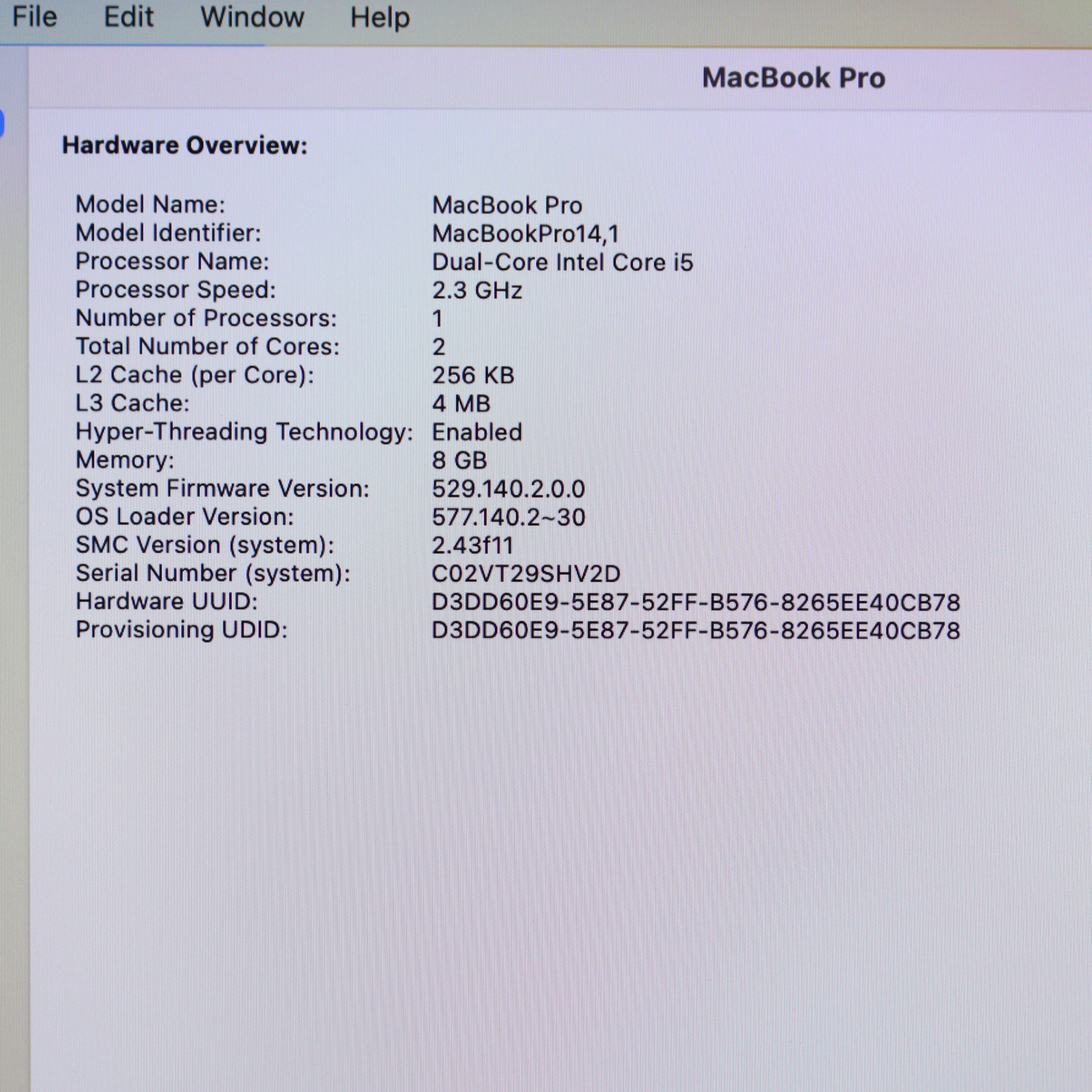Select the L3 Cache label
Screen dimensions: 1092x1092
tap(132, 403)
